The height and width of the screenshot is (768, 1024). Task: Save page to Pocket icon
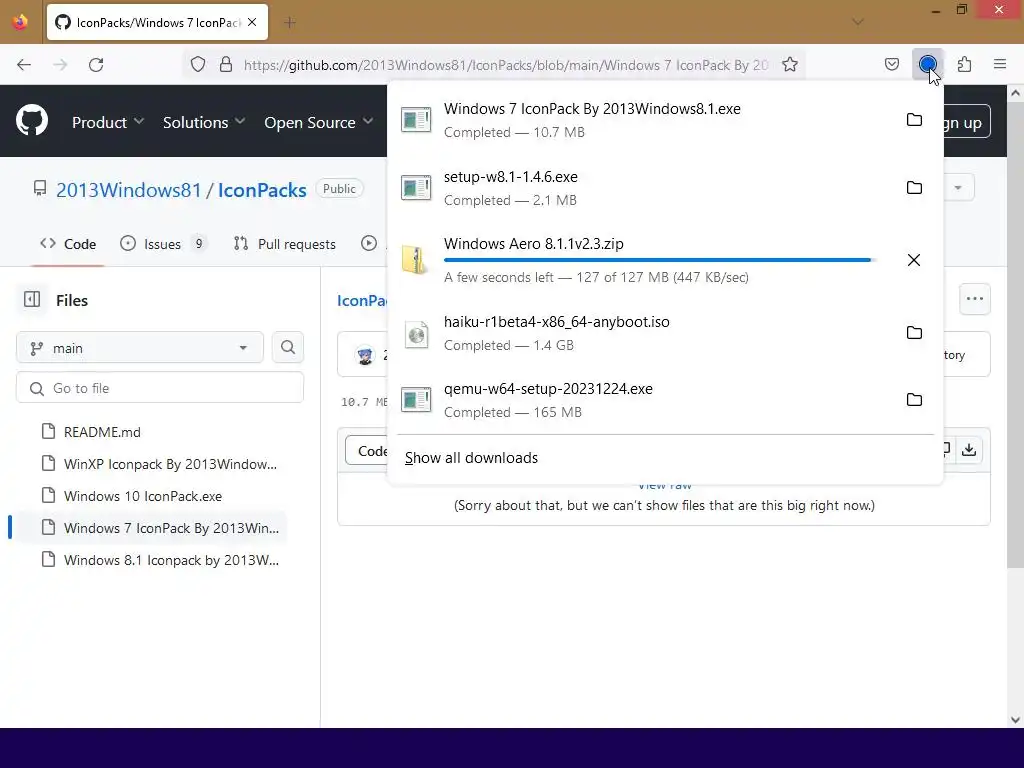(x=891, y=64)
